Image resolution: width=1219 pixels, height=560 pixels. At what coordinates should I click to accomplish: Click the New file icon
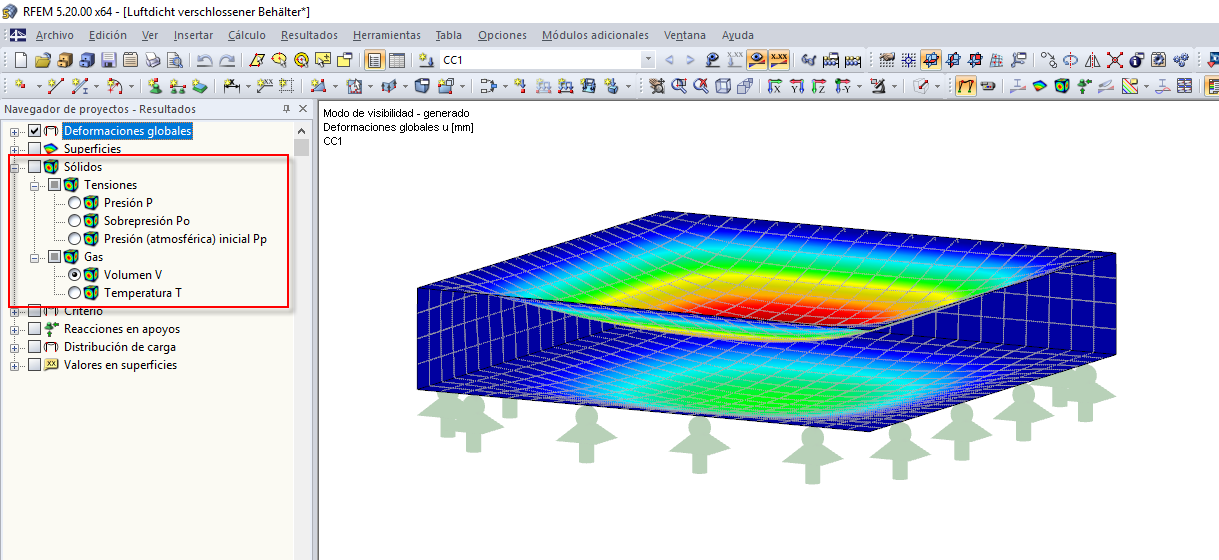[x=21, y=60]
